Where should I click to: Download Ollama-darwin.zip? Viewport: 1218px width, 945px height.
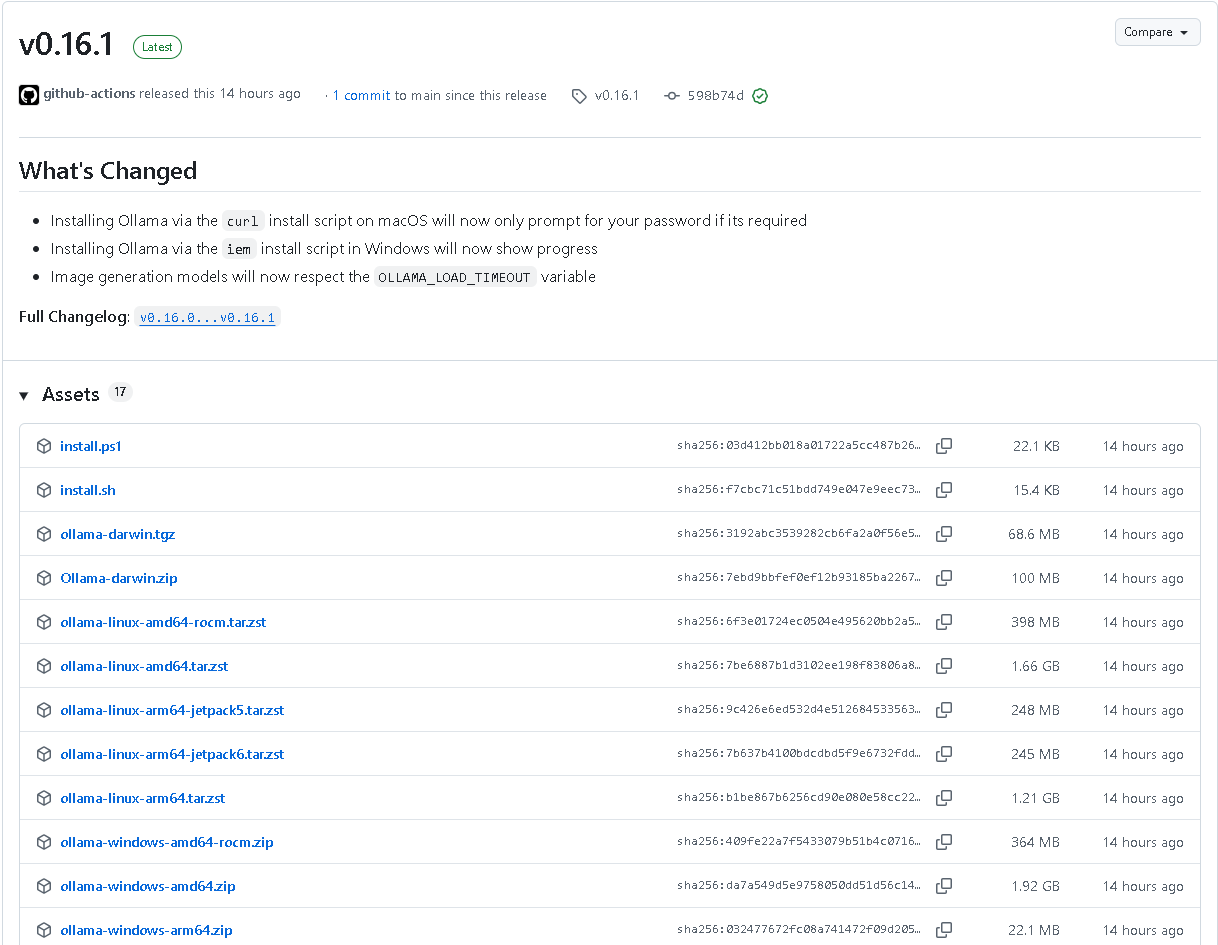pyautogui.click(x=118, y=578)
